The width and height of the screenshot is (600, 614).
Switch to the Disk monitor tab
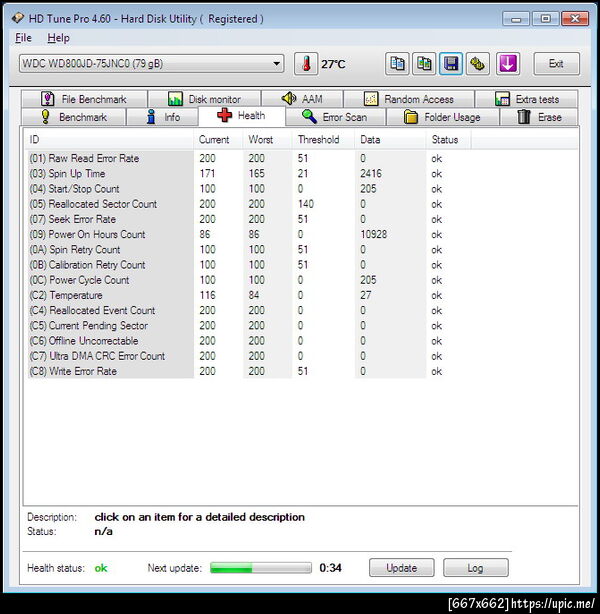(204, 99)
